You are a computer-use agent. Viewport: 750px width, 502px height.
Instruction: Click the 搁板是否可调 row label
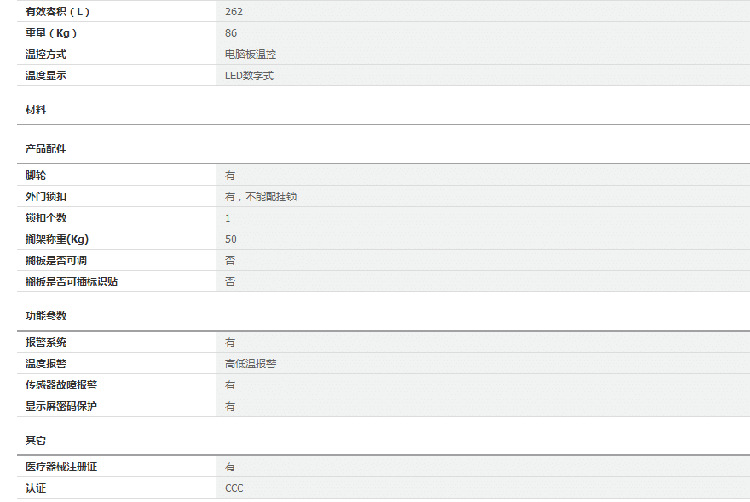(x=57, y=260)
